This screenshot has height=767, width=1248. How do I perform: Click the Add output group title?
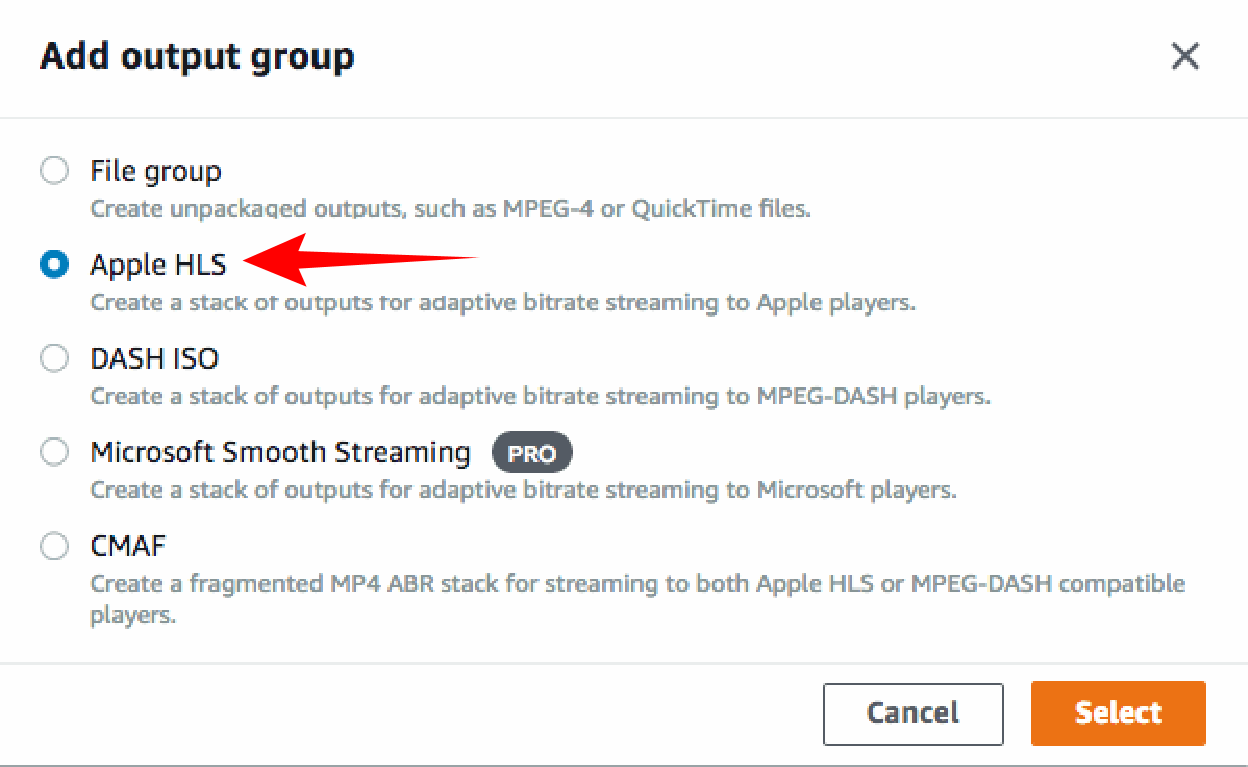point(197,57)
